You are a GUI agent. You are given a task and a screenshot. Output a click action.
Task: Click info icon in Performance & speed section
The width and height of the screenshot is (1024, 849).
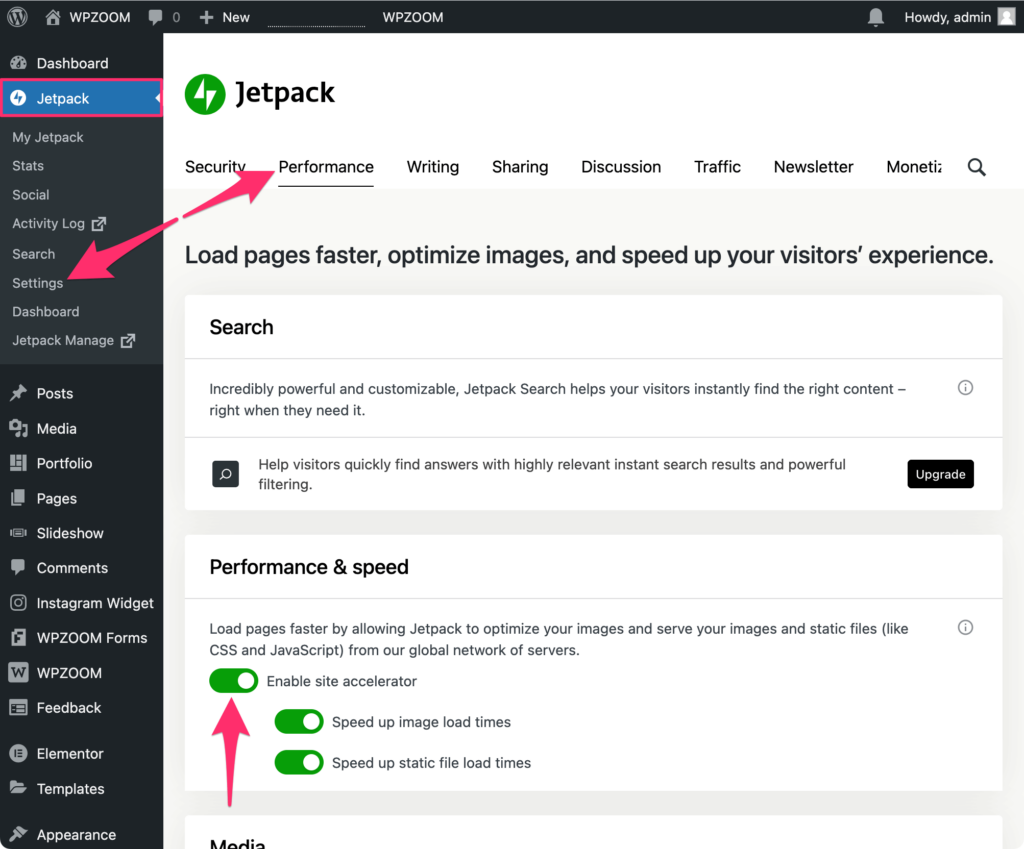click(x=965, y=628)
